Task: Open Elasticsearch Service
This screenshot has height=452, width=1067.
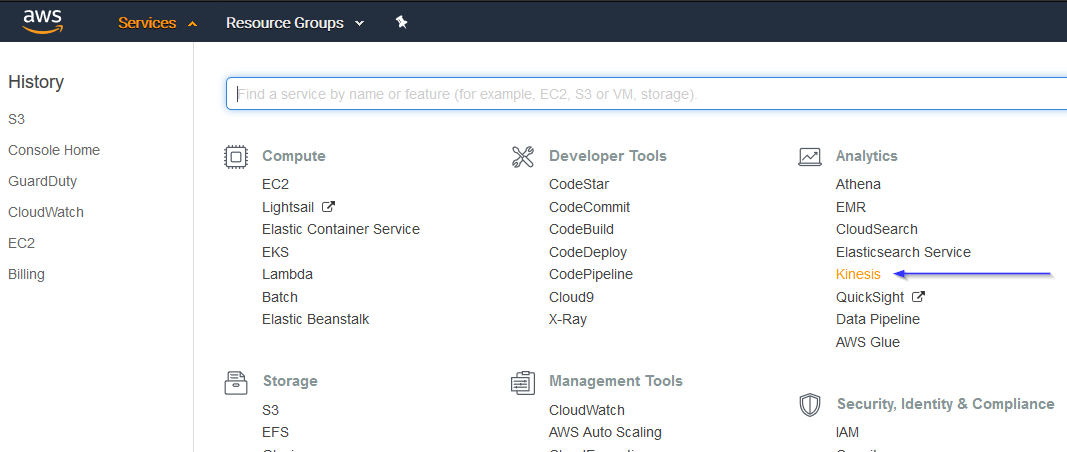Action: point(903,252)
